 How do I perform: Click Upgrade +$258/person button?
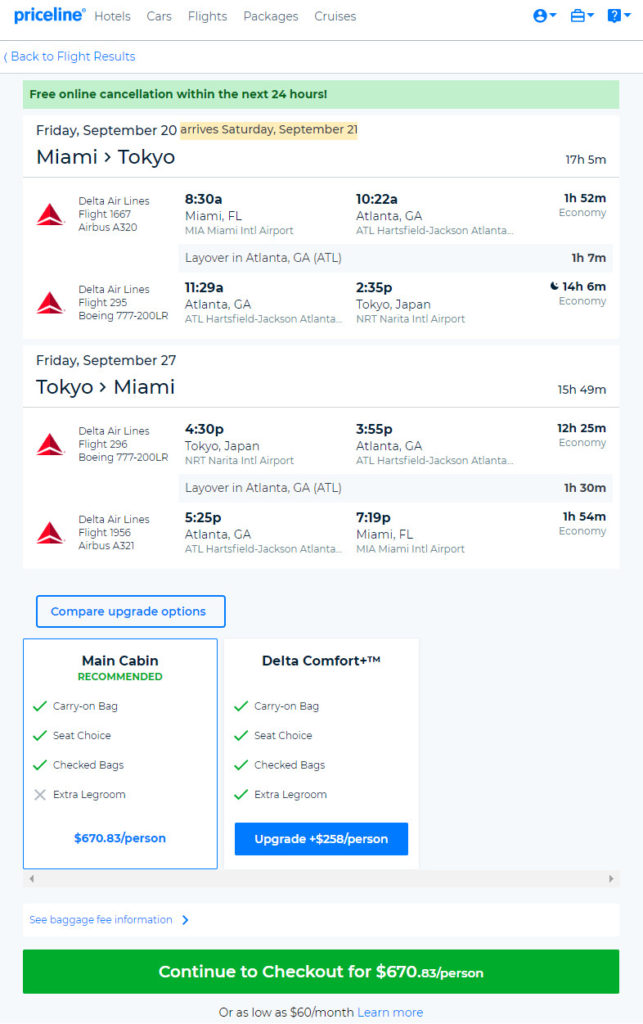321,839
